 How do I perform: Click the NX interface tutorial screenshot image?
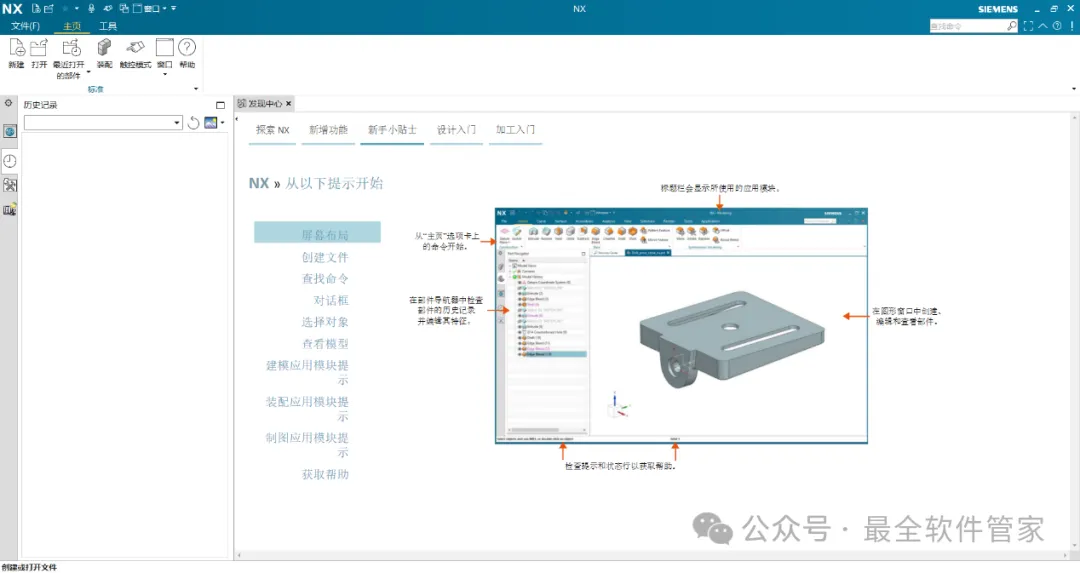[681, 326]
